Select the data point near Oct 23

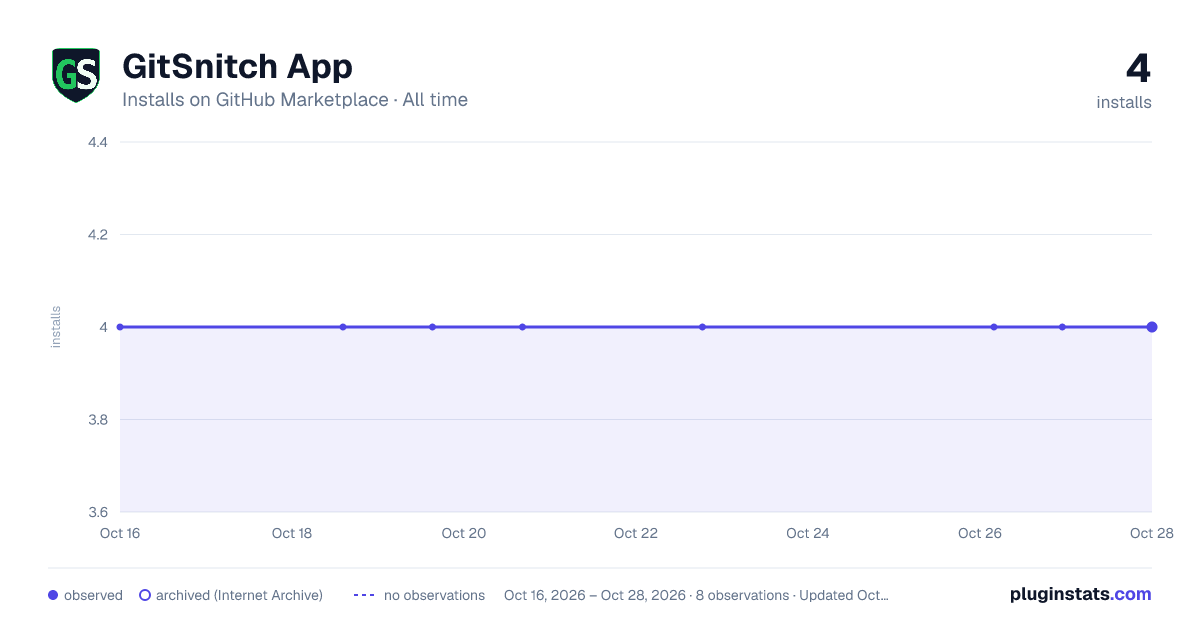click(702, 327)
